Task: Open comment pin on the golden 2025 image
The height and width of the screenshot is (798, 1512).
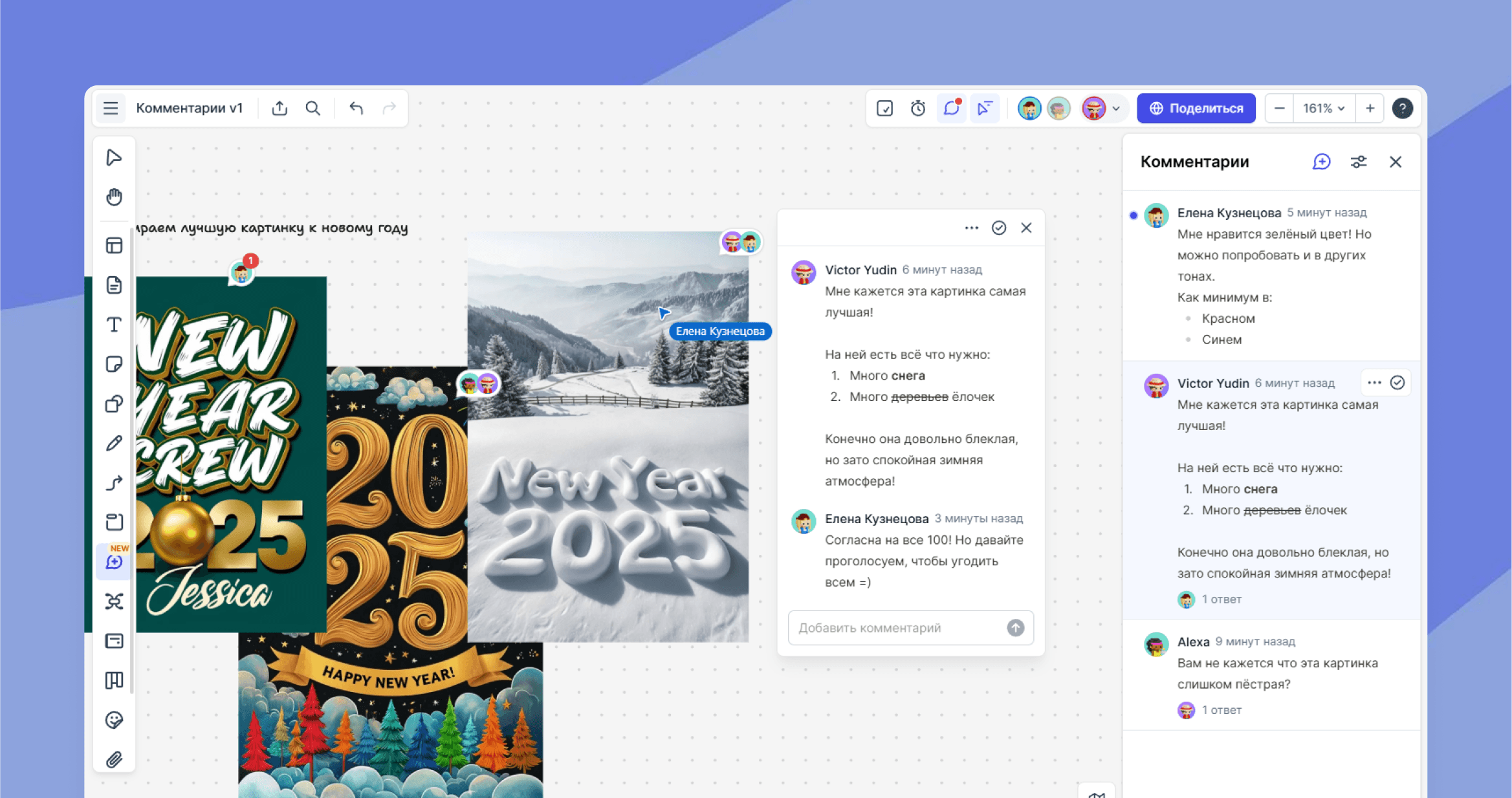Action: [478, 384]
